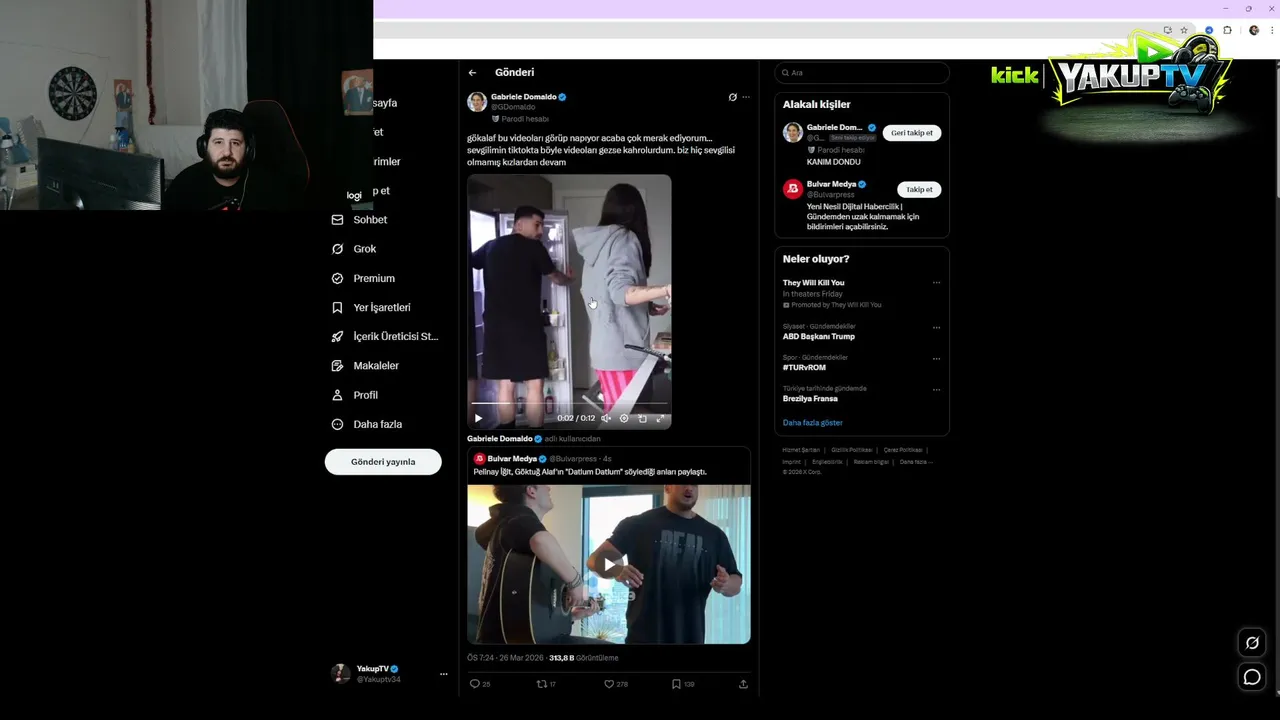Open the Brezilya Fransa trend
The image size is (1280, 720).
point(810,399)
